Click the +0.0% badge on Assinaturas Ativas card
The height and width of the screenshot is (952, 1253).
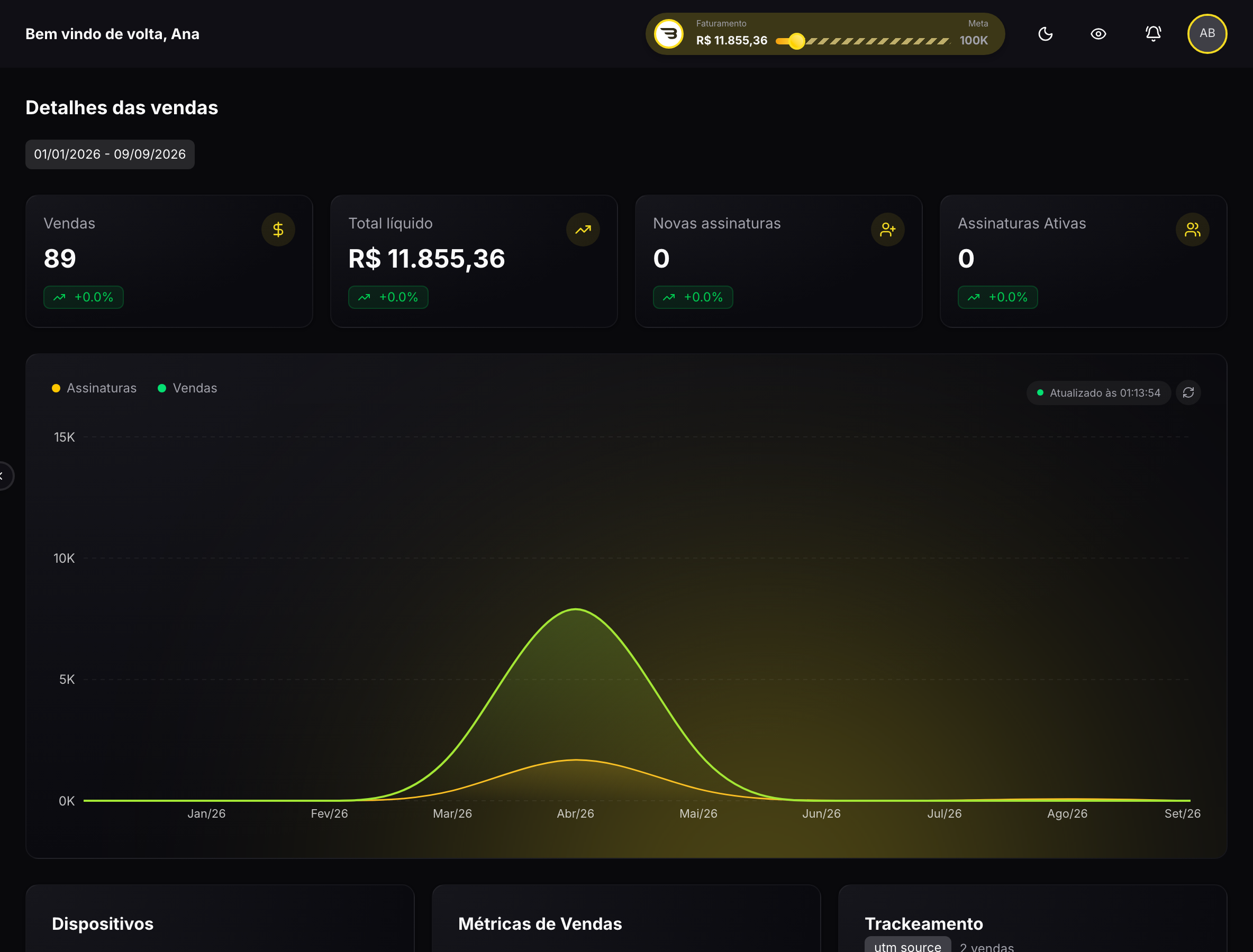[x=998, y=297]
